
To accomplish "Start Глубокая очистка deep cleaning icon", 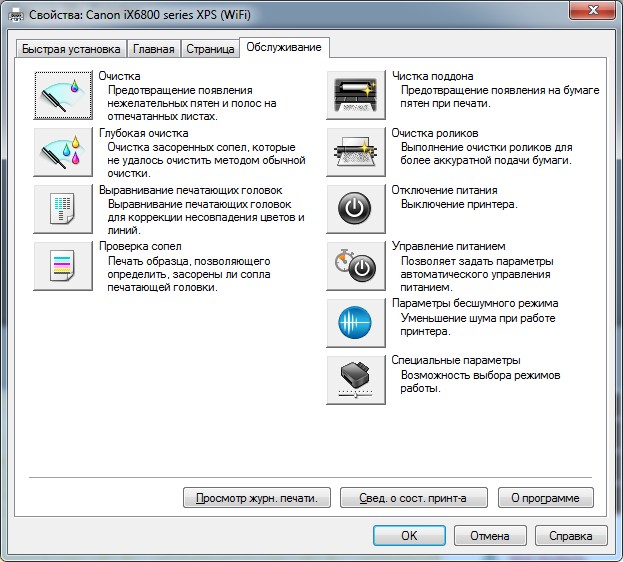I will (x=63, y=151).
